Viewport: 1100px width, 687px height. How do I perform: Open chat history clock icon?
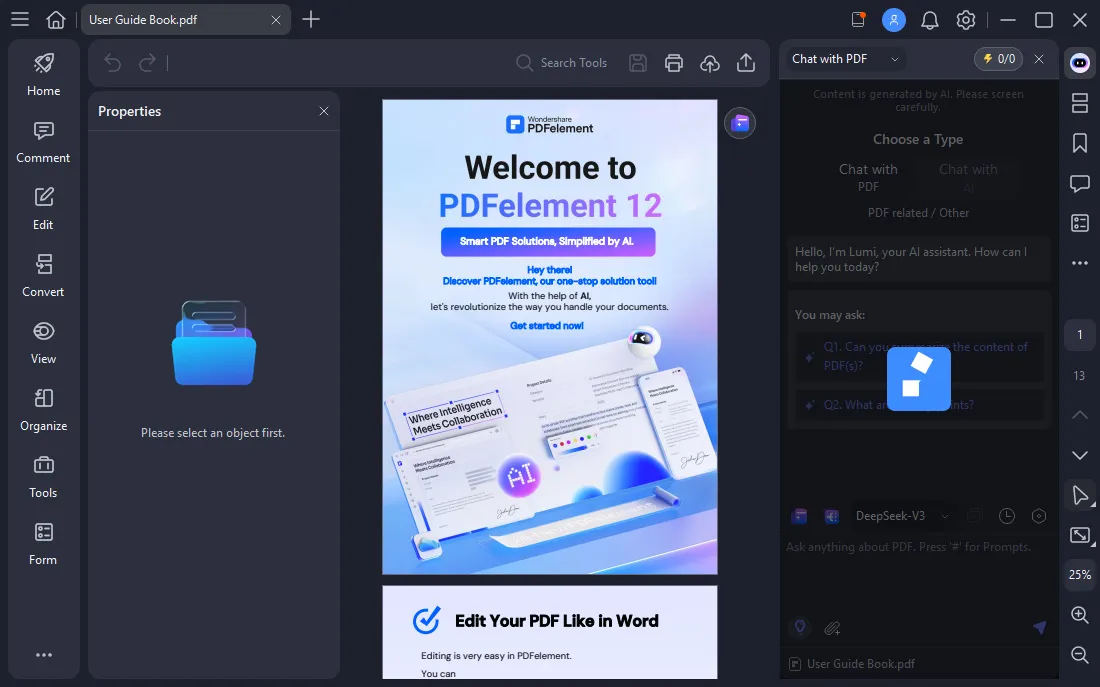point(1006,516)
